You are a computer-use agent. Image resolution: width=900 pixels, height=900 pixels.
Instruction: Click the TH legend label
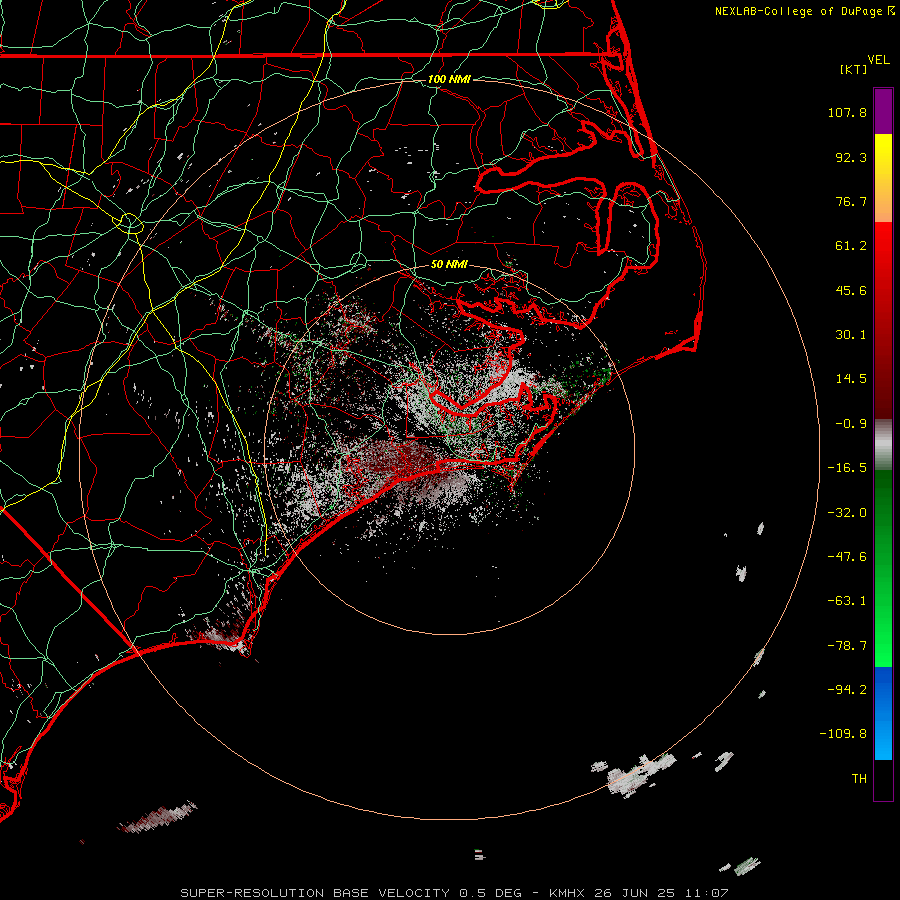coord(859,779)
